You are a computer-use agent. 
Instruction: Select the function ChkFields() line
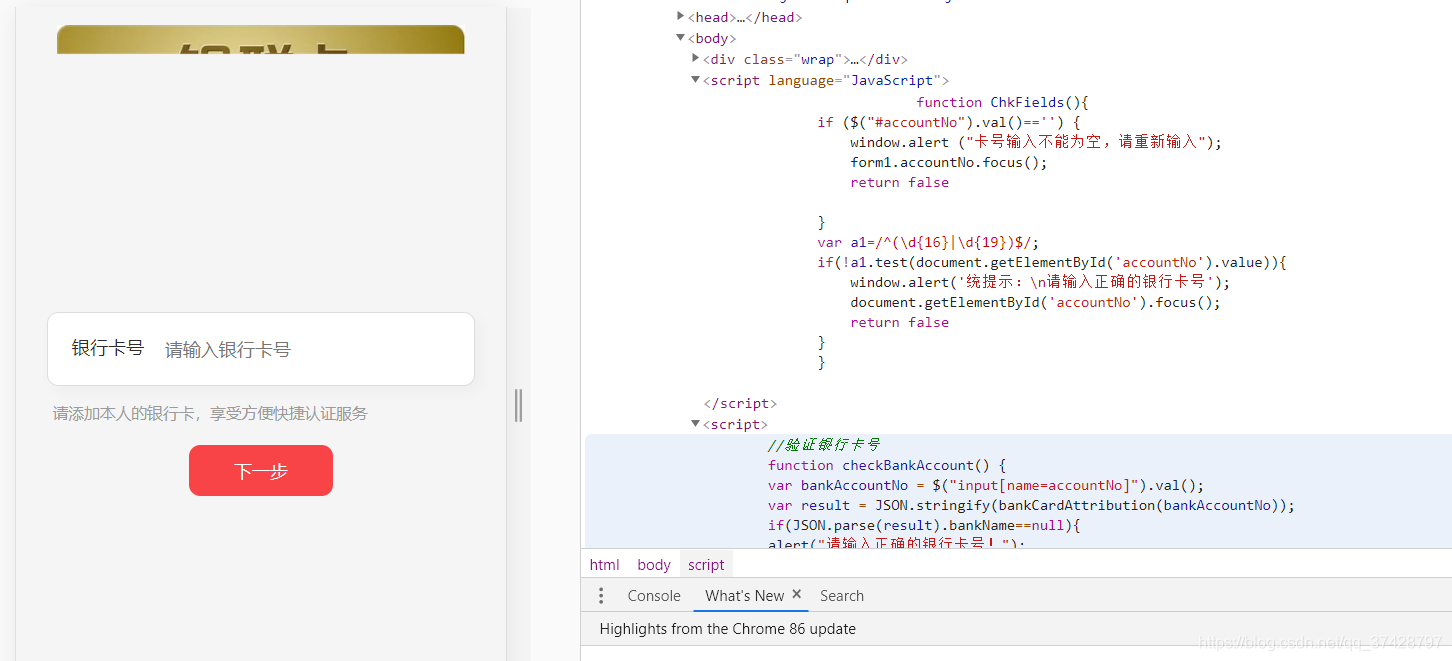tap(1002, 102)
